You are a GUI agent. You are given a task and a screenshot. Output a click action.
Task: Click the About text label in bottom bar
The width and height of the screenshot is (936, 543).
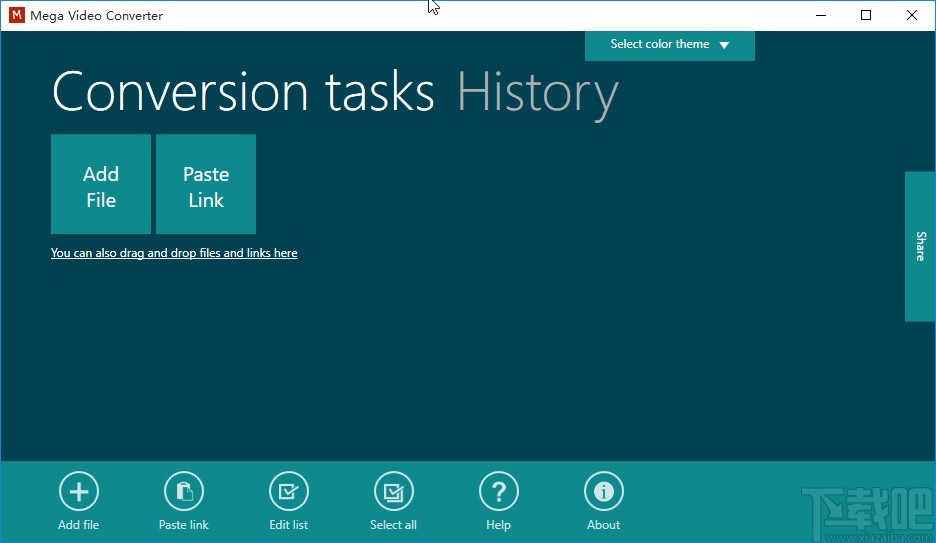point(603,525)
